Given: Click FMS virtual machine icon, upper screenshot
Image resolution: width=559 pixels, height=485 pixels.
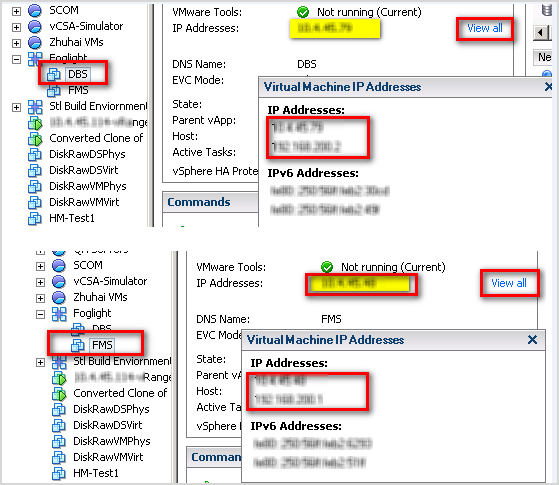Looking at the screenshot, I should click(x=54, y=91).
